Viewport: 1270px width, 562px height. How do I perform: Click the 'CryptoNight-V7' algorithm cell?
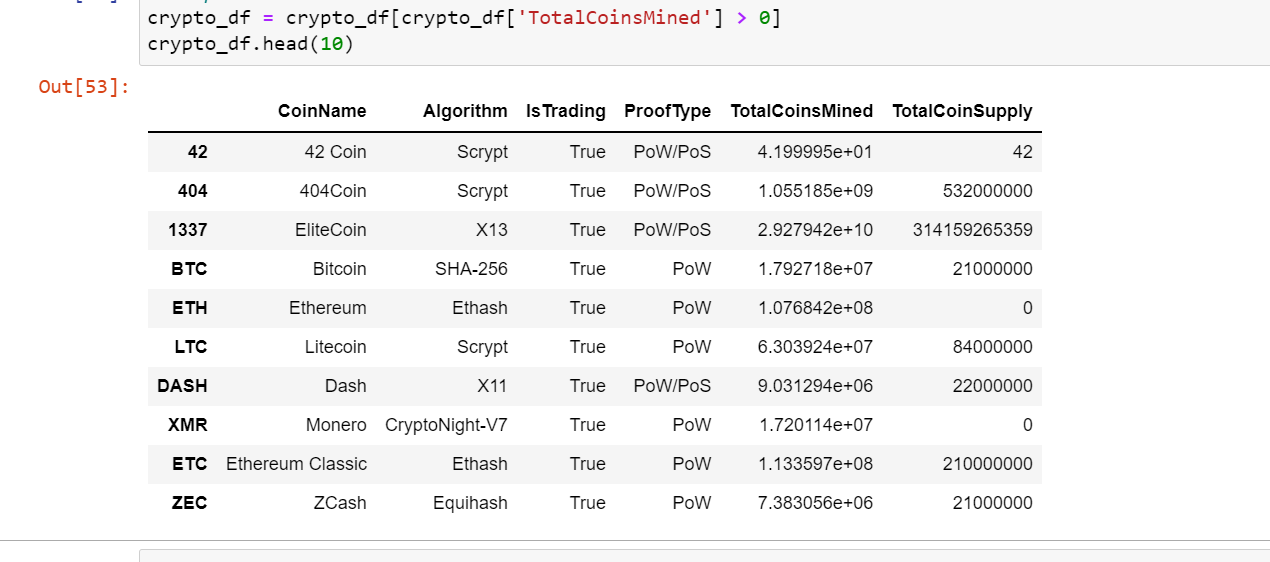[x=446, y=425]
